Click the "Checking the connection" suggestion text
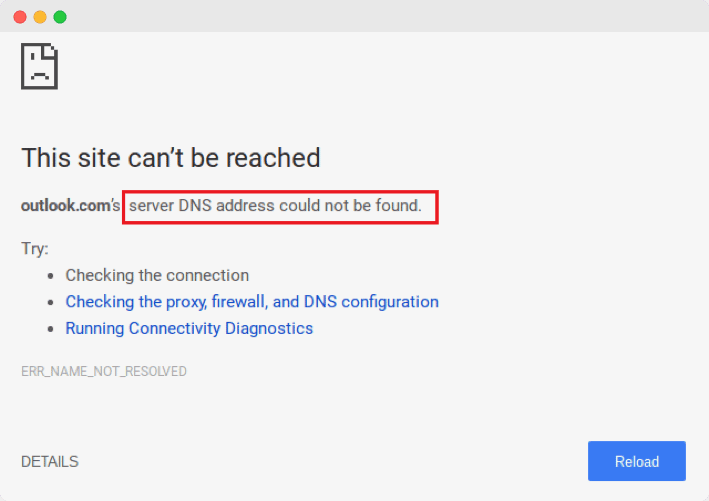 157,275
